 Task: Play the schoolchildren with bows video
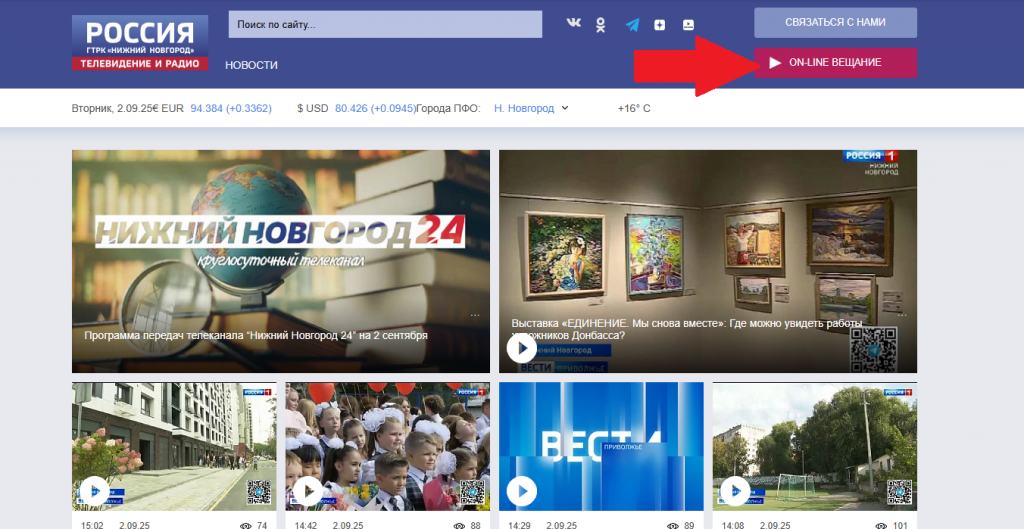(308, 491)
